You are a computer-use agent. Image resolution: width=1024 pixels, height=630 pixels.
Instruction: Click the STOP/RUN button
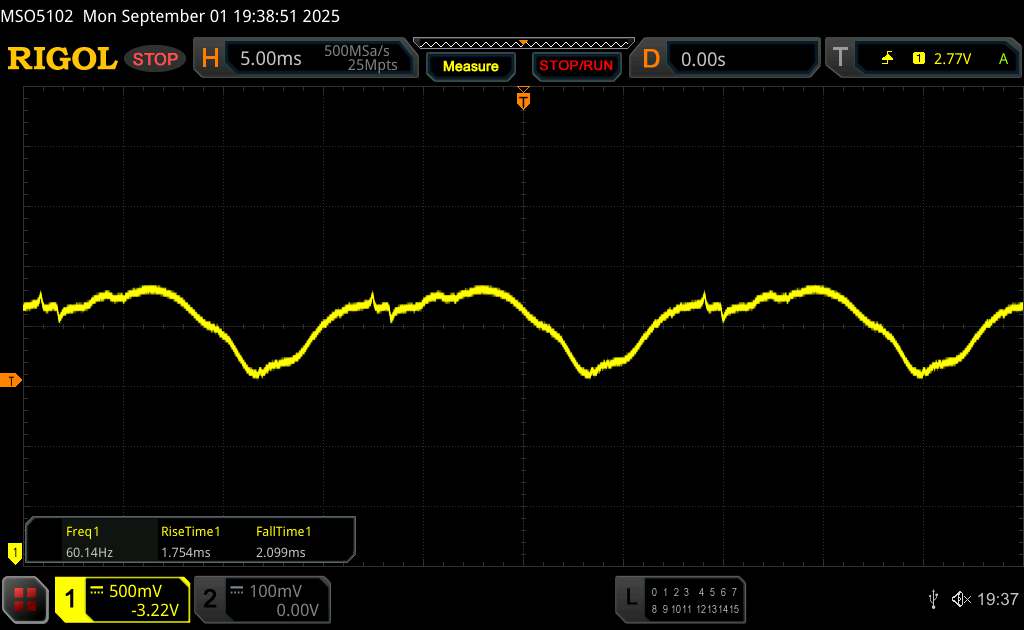click(576, 66)
